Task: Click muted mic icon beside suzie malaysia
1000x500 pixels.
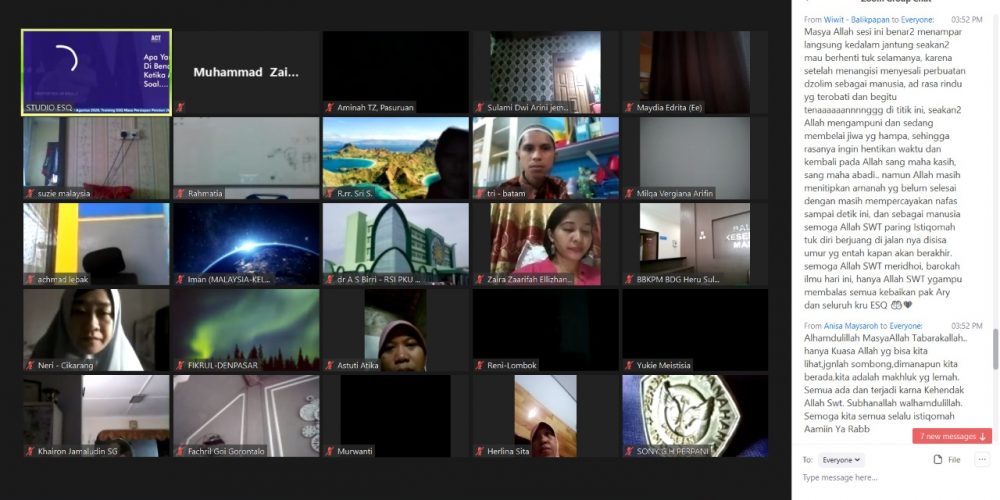Action: (30, 193)
